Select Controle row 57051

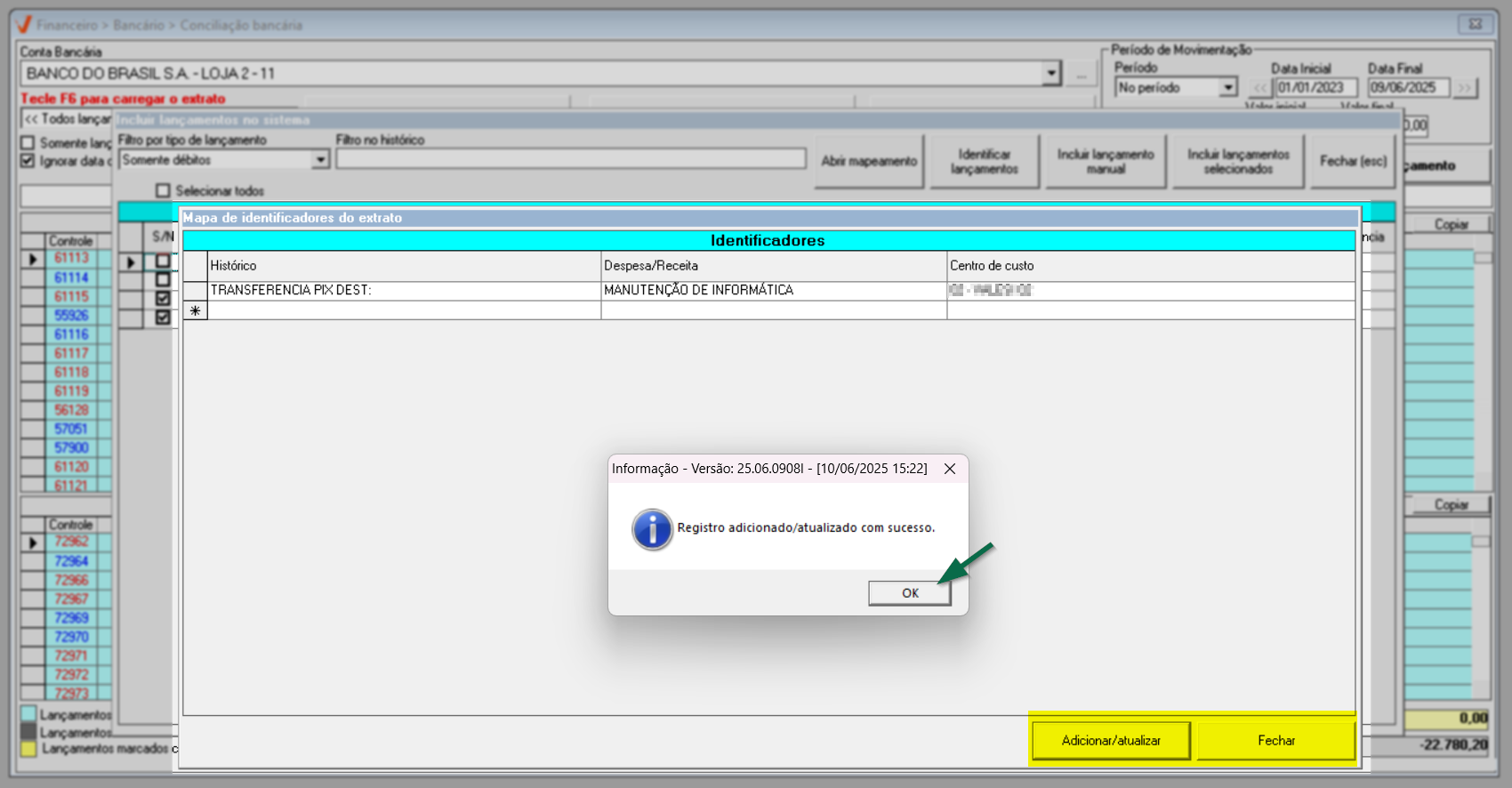(x=72, y=429)
